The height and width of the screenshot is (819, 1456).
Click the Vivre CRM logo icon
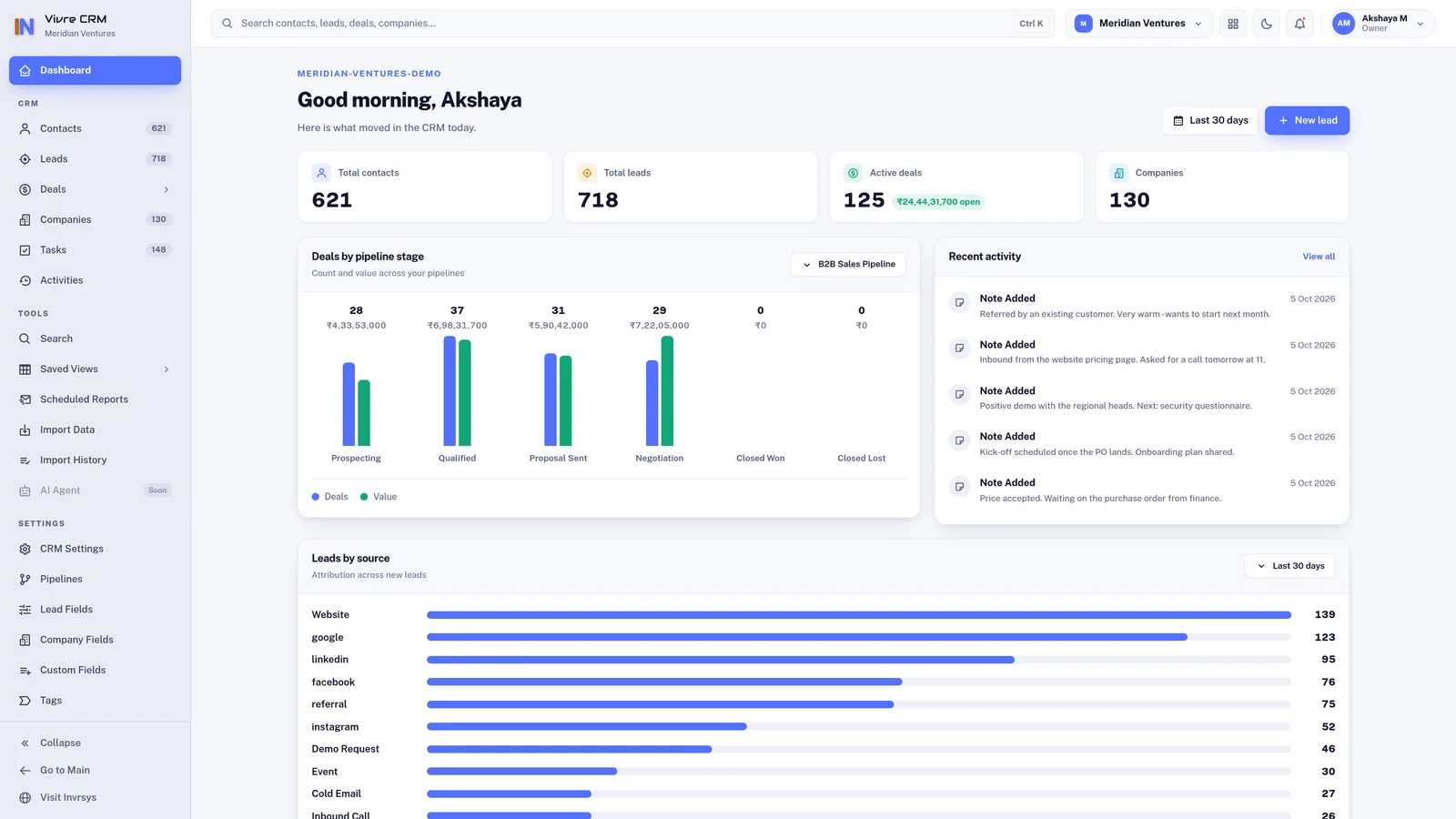coord(25,25)
